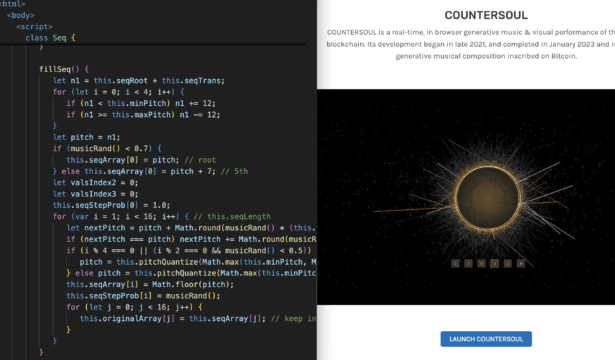Click the 'let n1 = this.seqRoot + this.seqTrans;' line
The height and width of the screenshot is (360, 615).
(139, 81)
